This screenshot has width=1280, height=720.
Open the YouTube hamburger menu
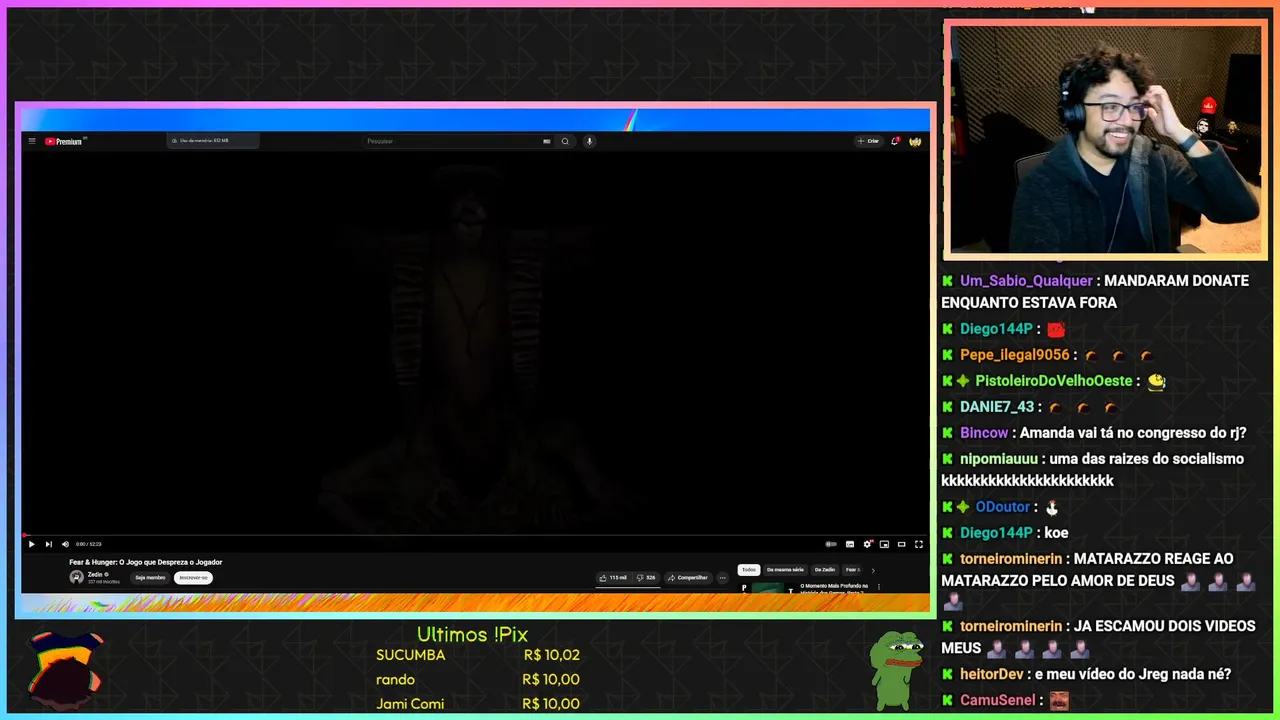tap(32, 141)
